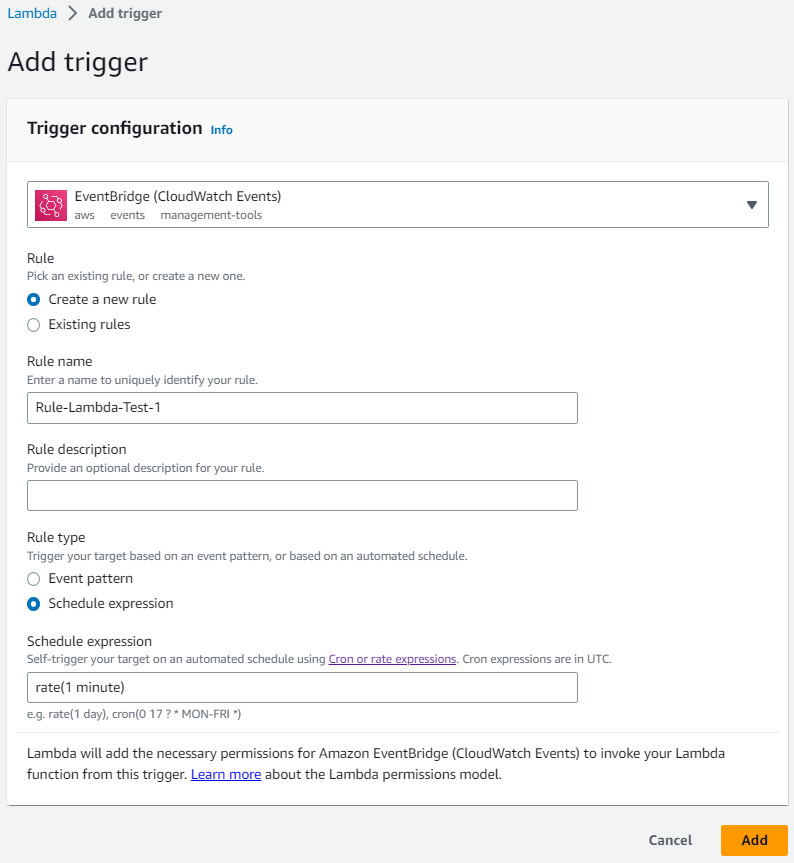The image size is (794, 863).
Task: Go to Lambda breadcrumb link
Action: [x=32, y=14]
